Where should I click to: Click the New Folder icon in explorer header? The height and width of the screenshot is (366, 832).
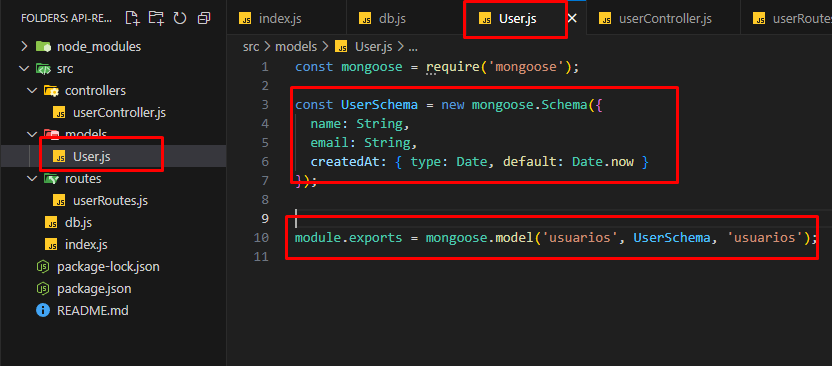coord(156,19)
